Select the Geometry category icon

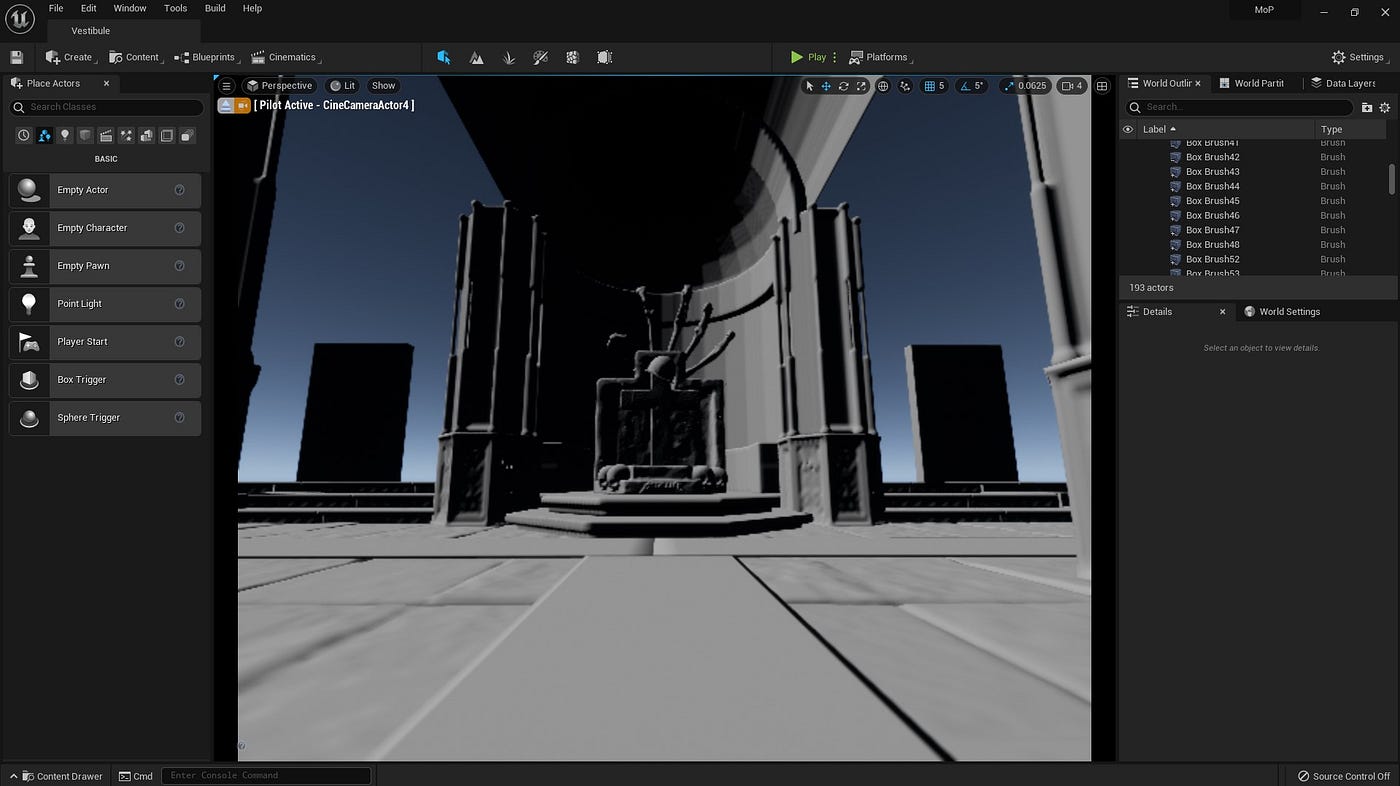[x=147, y=135]
